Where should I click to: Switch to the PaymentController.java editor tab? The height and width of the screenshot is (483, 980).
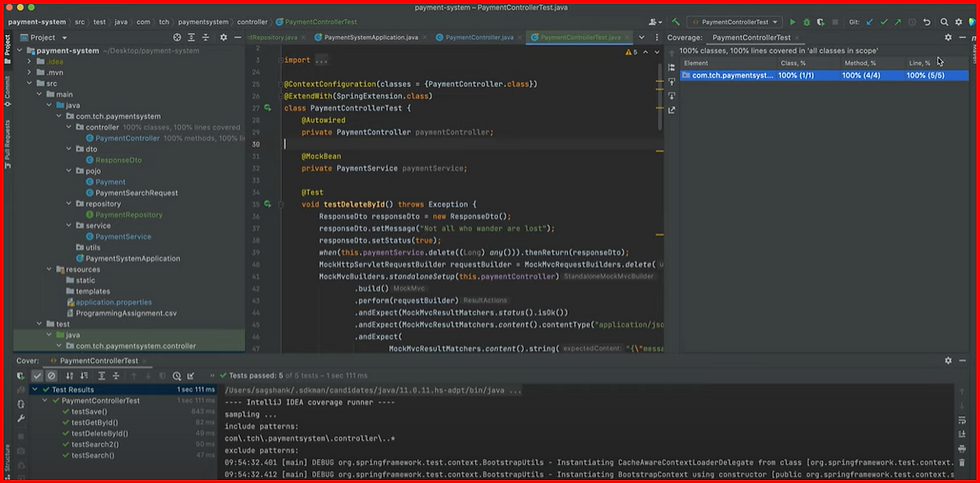pyautogui.click(x=478, y=37)
